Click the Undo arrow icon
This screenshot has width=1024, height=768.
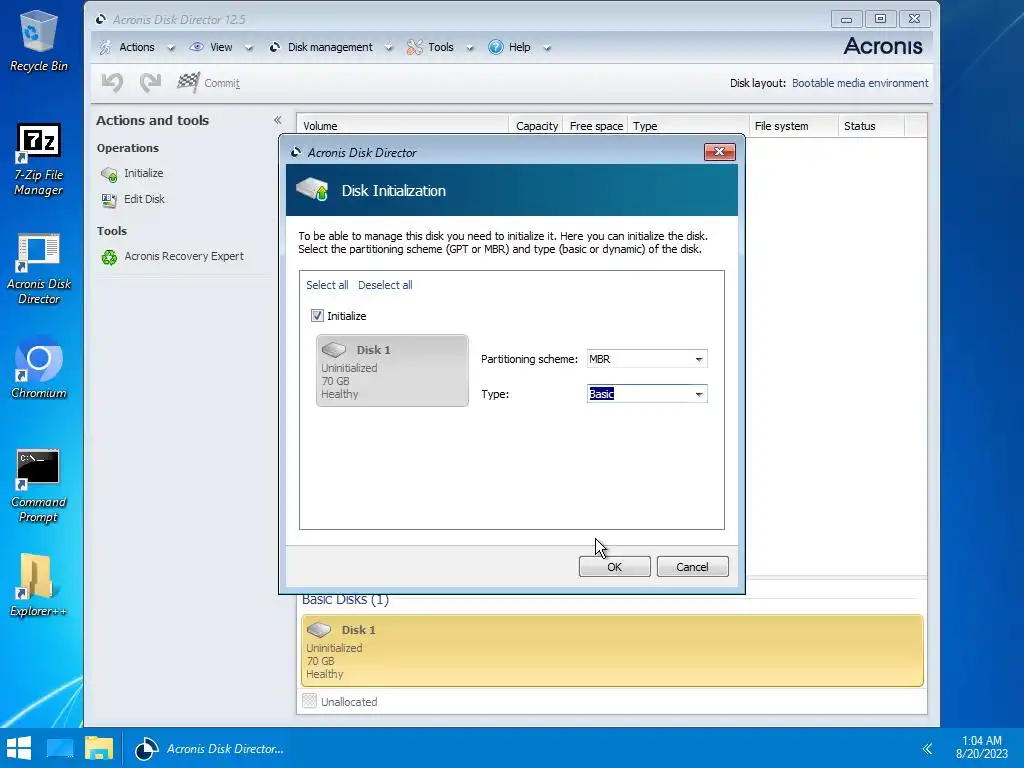(x=112, y=83)
